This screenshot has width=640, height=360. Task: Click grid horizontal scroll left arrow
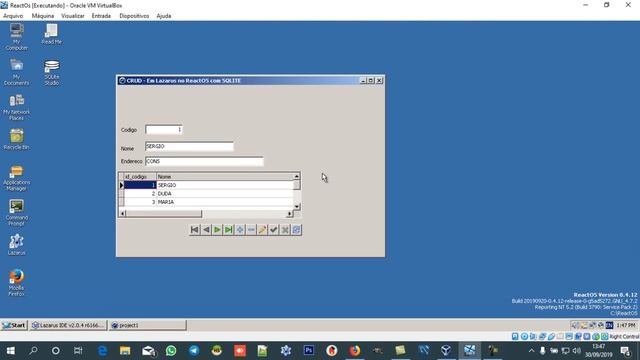[122, 213]
